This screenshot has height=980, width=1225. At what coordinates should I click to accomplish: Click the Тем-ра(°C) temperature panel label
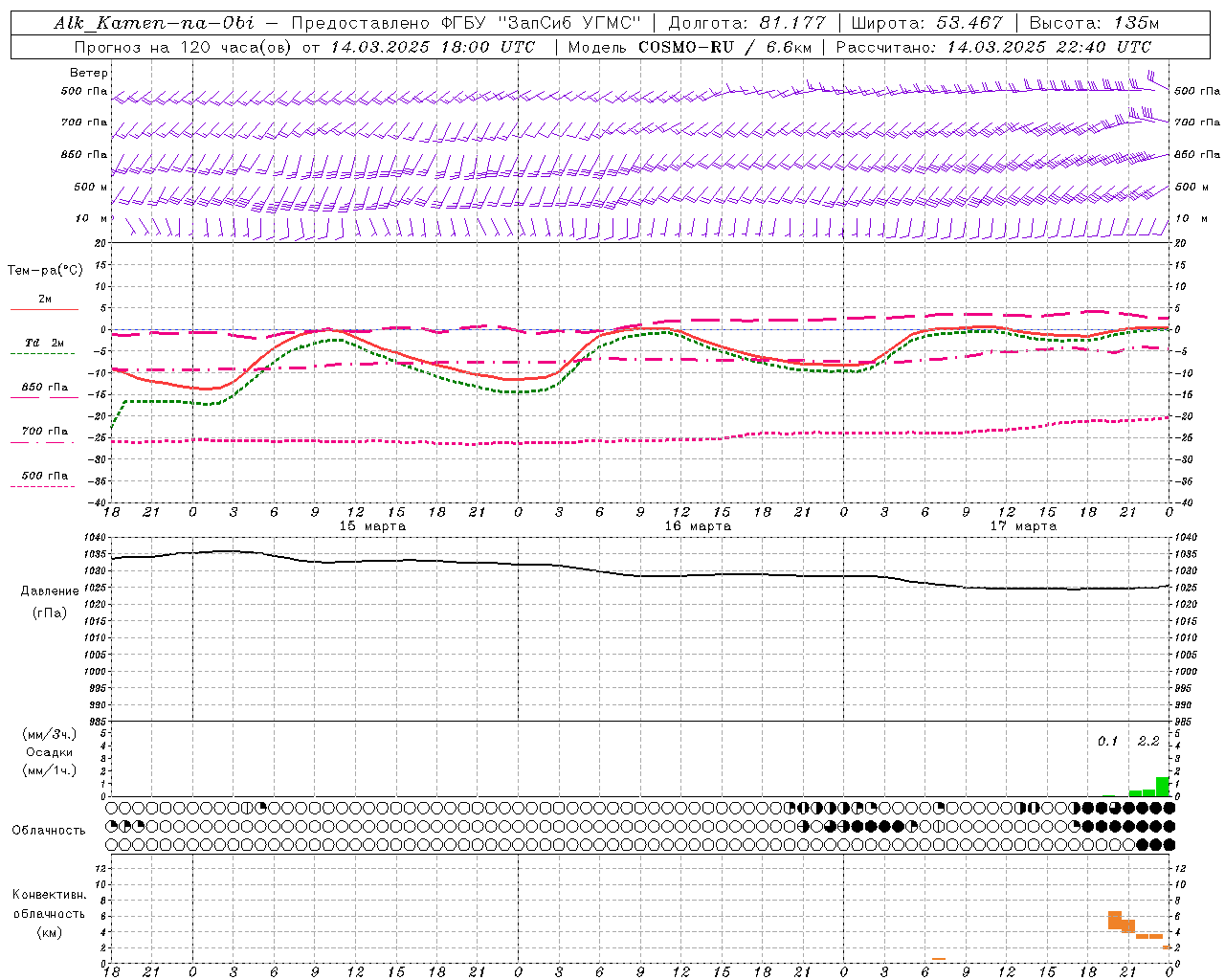(45, 271)
